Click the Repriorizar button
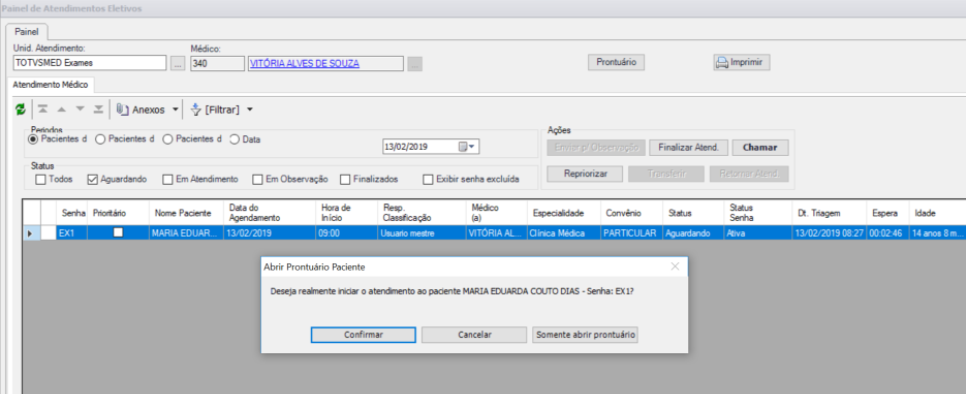 585,174
